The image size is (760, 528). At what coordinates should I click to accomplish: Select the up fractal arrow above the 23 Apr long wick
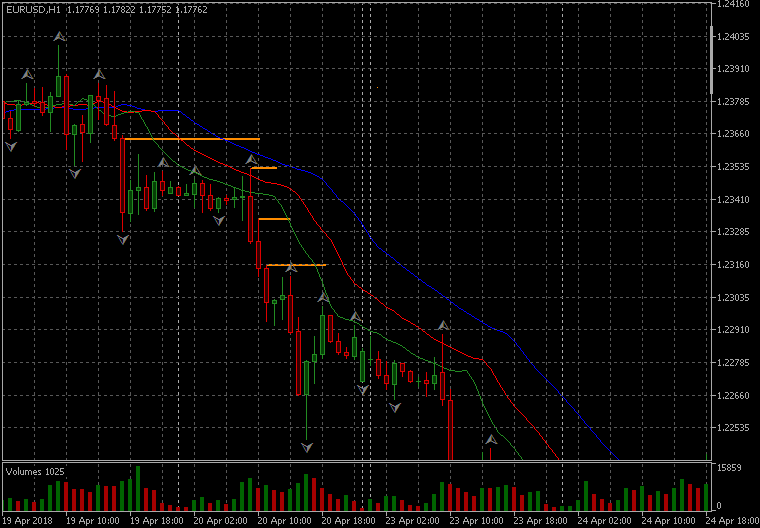443,325
